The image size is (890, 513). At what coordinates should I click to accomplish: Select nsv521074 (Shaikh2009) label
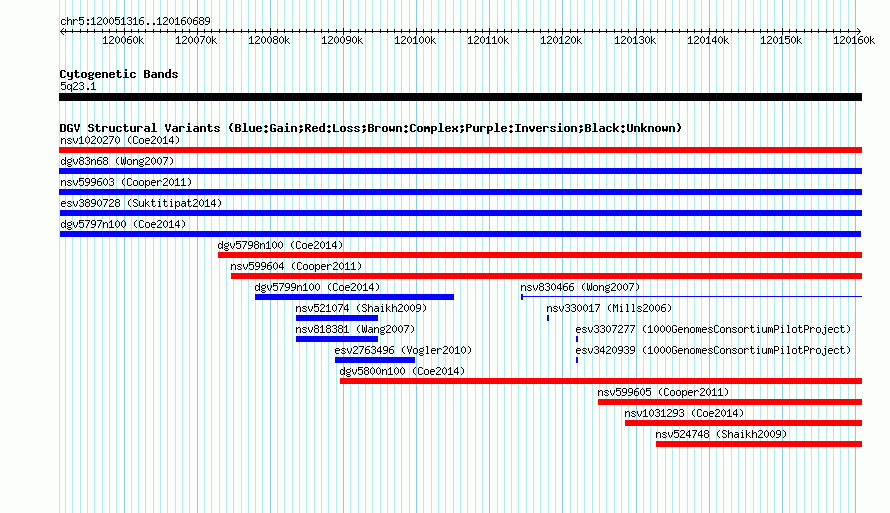(x=361, y=308)
